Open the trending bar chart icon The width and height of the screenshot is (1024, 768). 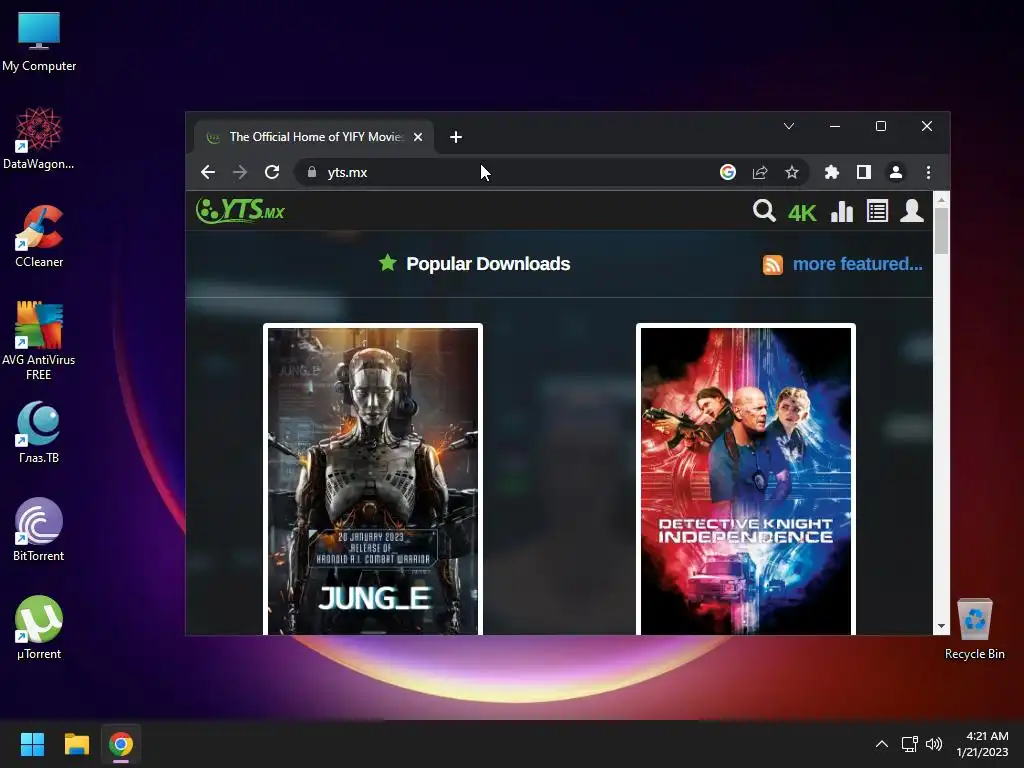point(842,211)
